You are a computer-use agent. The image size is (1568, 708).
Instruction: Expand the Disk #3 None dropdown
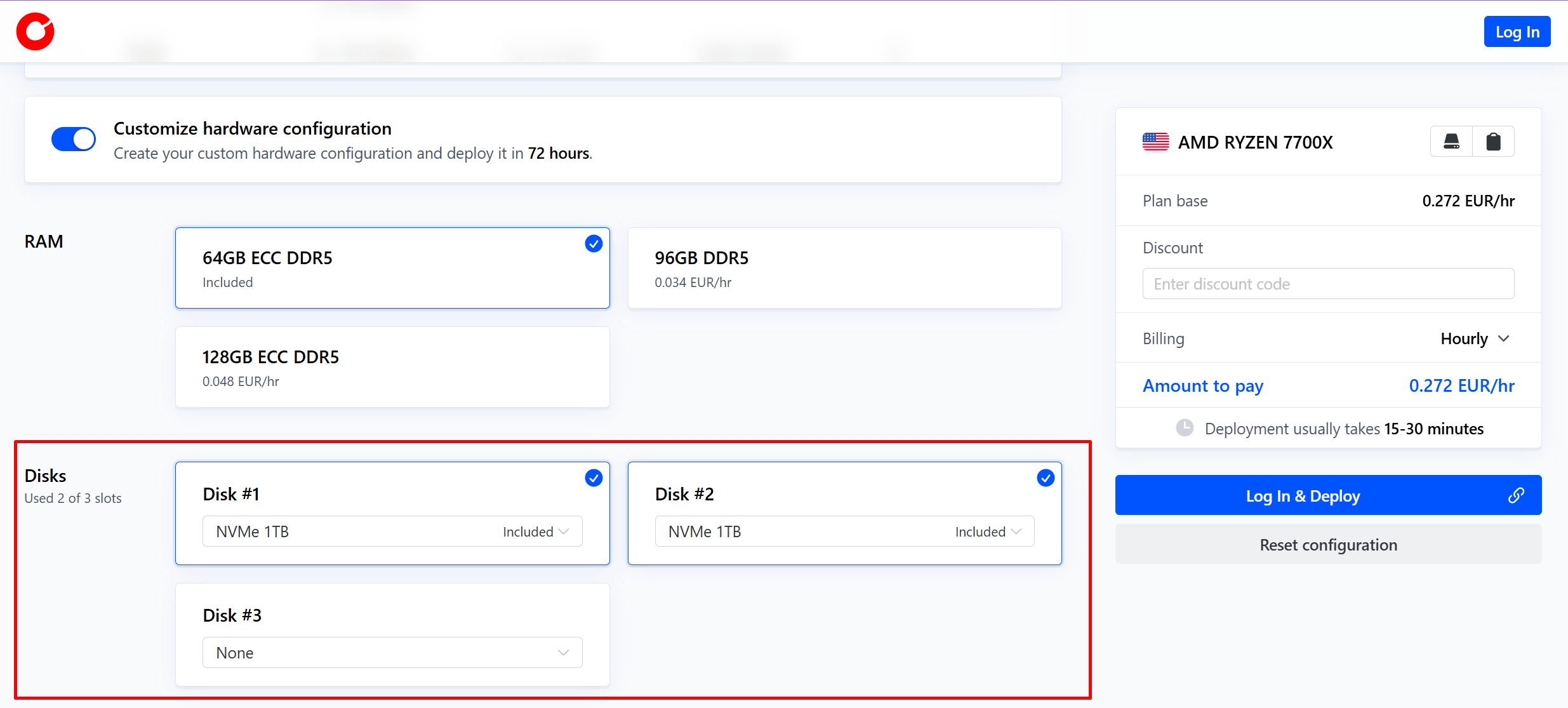tap(392, 653)
